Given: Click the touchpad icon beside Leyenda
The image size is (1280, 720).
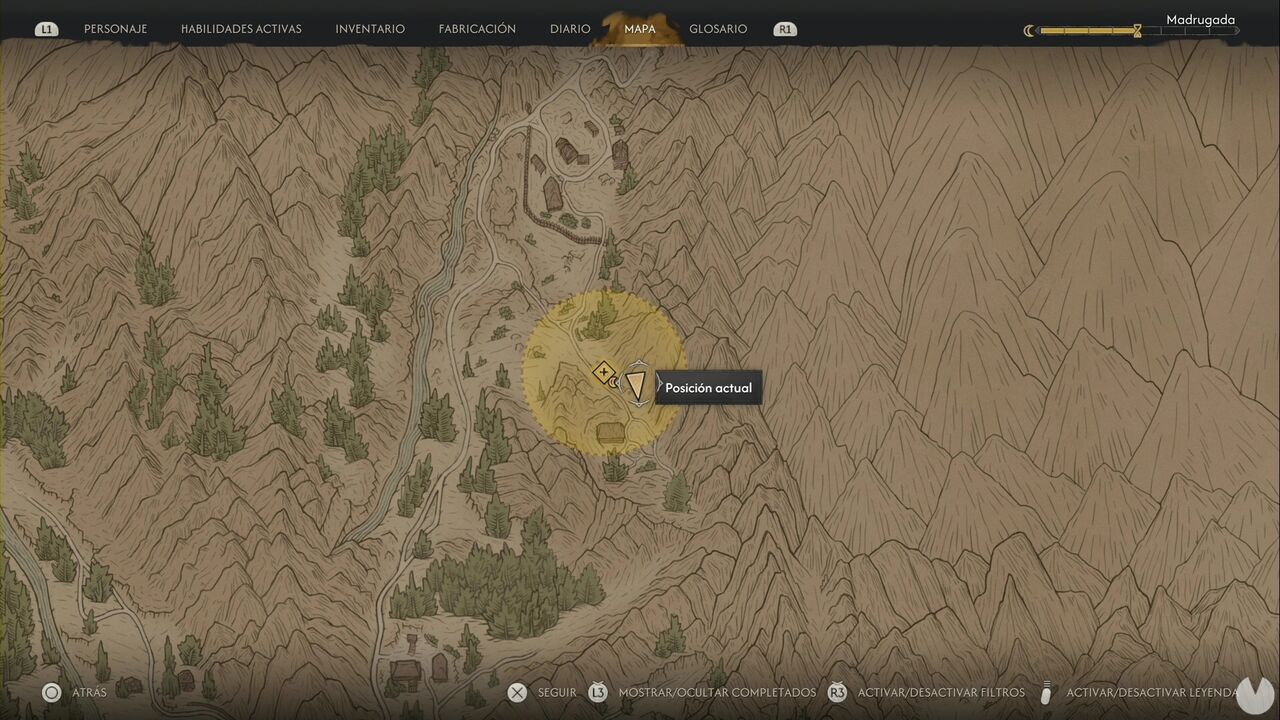Looking at the screenshot, I should pyautogui.click(x=1047, y=692).
